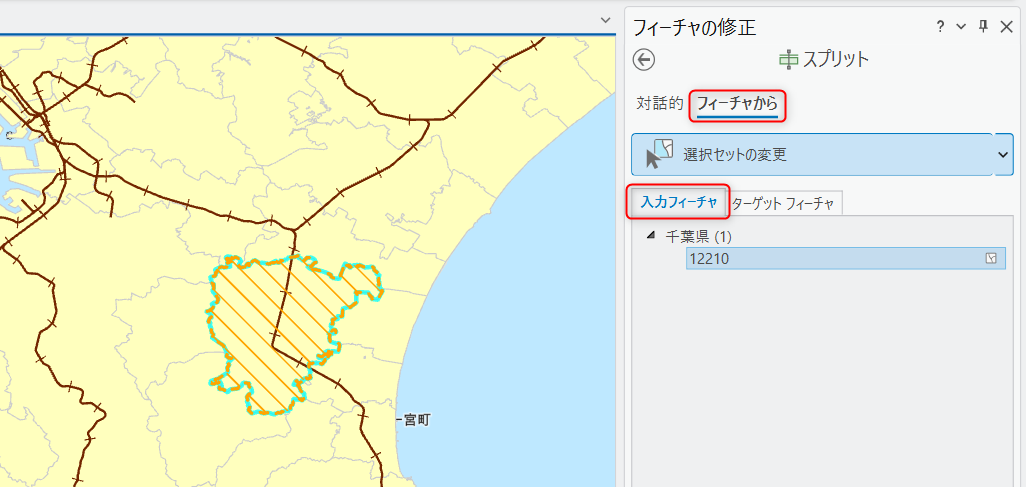This screenshot has height=487, width=1026.
Task: Select the フィーチャから tab
Action: coord(737,103)
